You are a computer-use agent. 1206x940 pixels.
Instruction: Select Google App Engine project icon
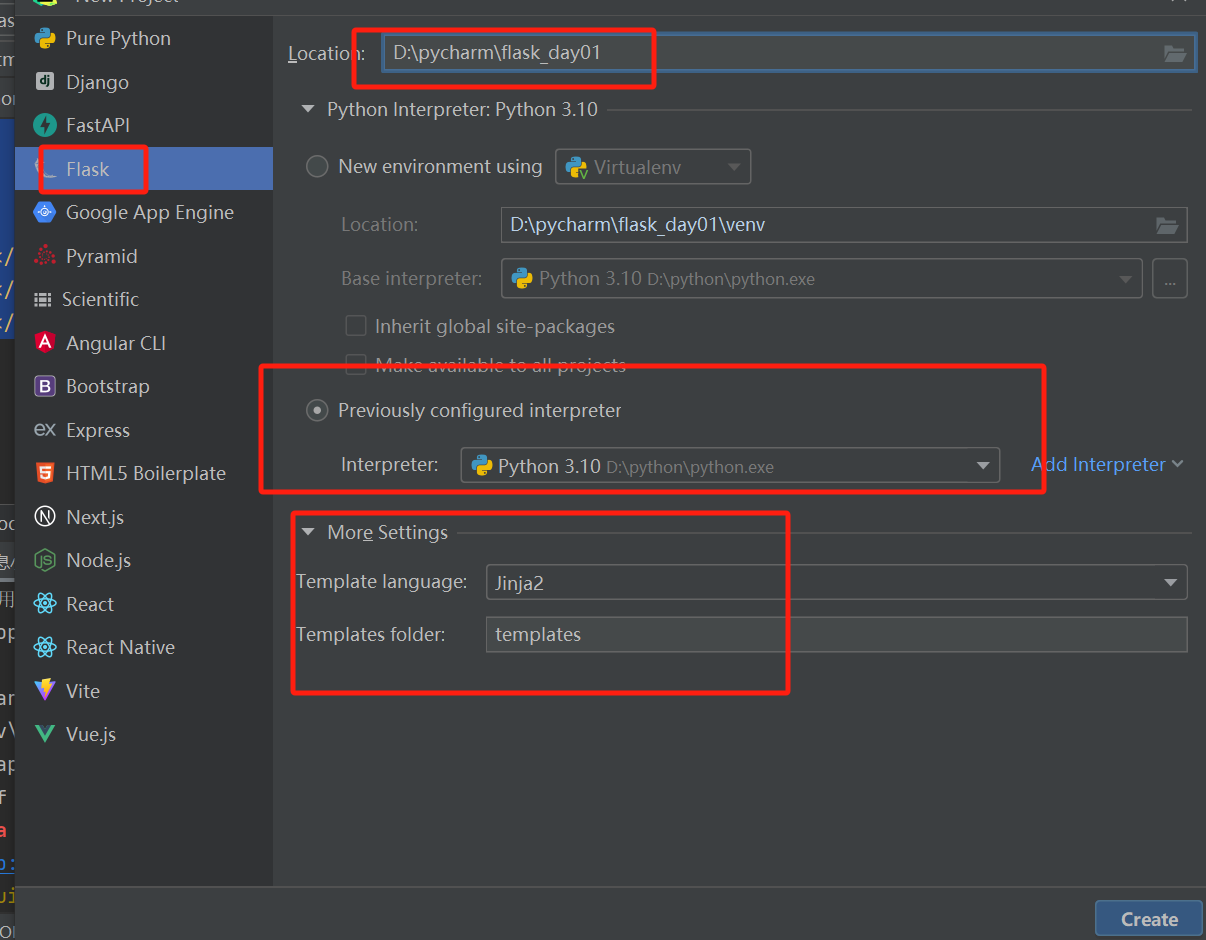click(x=45, y=212)
